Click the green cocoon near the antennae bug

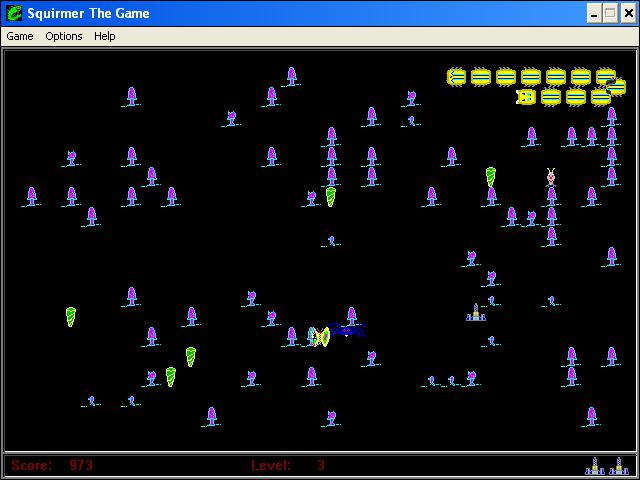point(491,177)
